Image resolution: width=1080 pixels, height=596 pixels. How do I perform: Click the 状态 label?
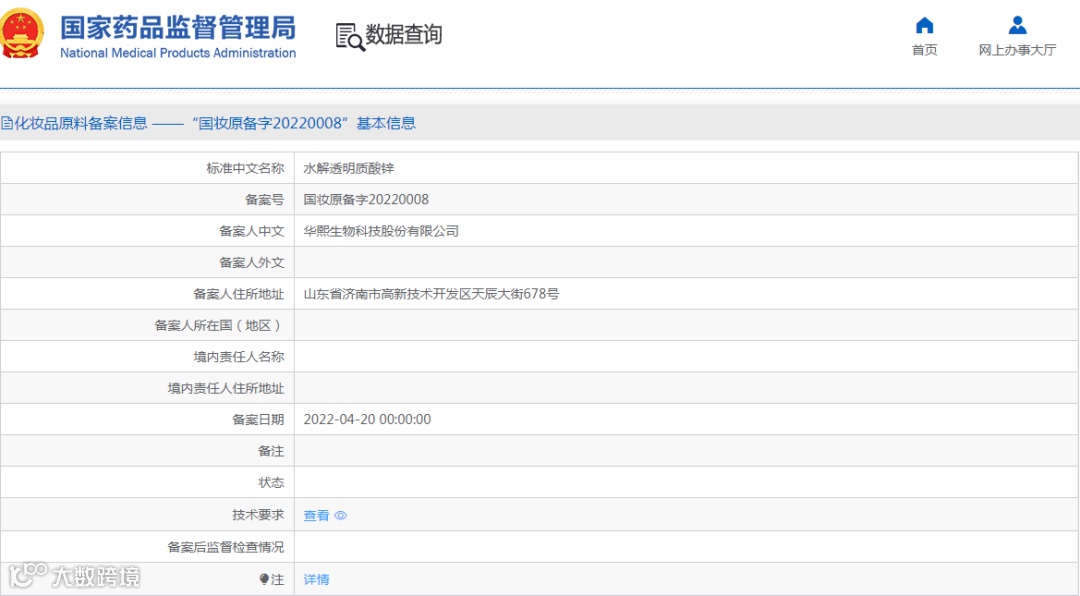271,483
